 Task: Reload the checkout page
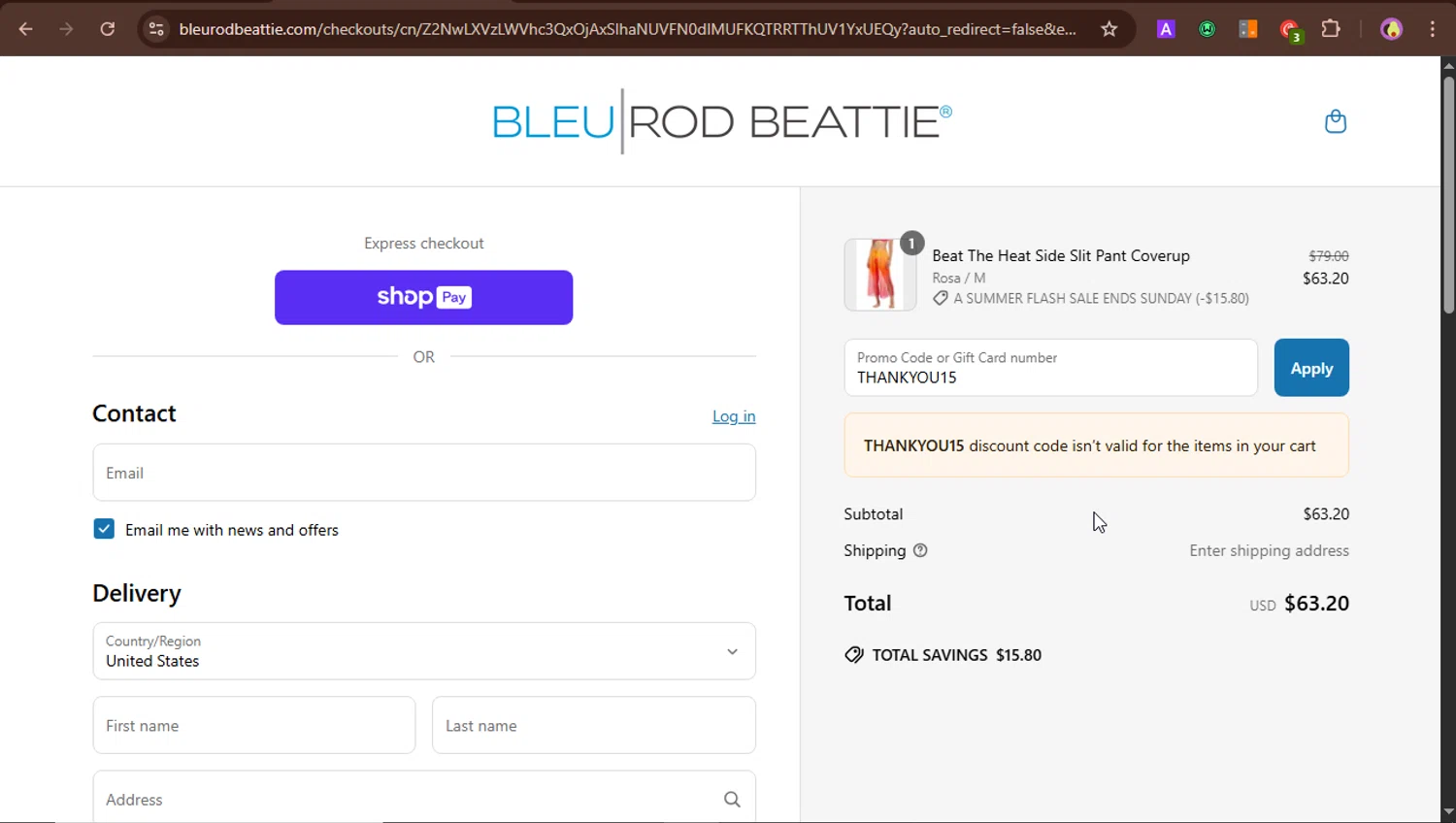[108, 29]
